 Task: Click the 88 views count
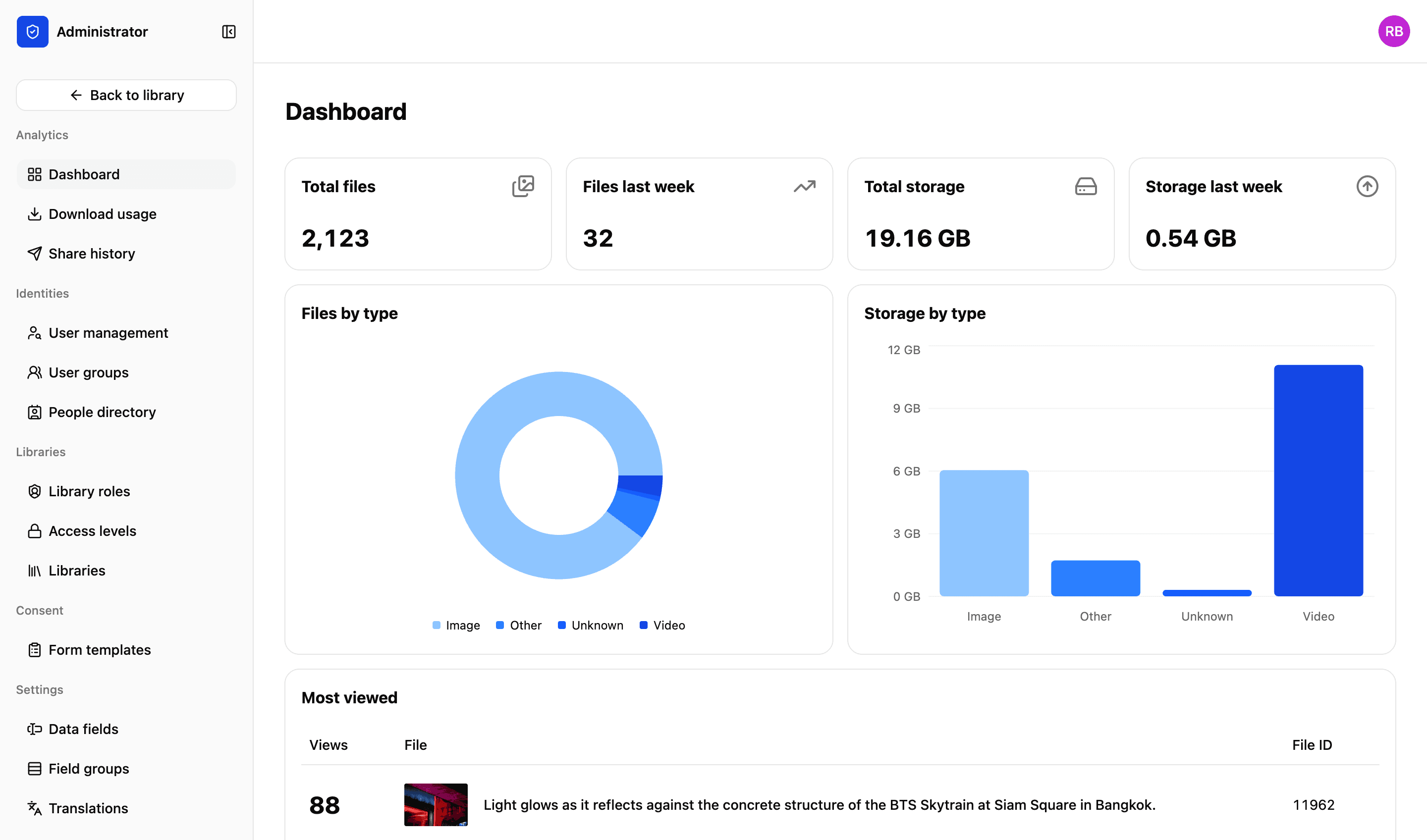[x=325, y=805]
